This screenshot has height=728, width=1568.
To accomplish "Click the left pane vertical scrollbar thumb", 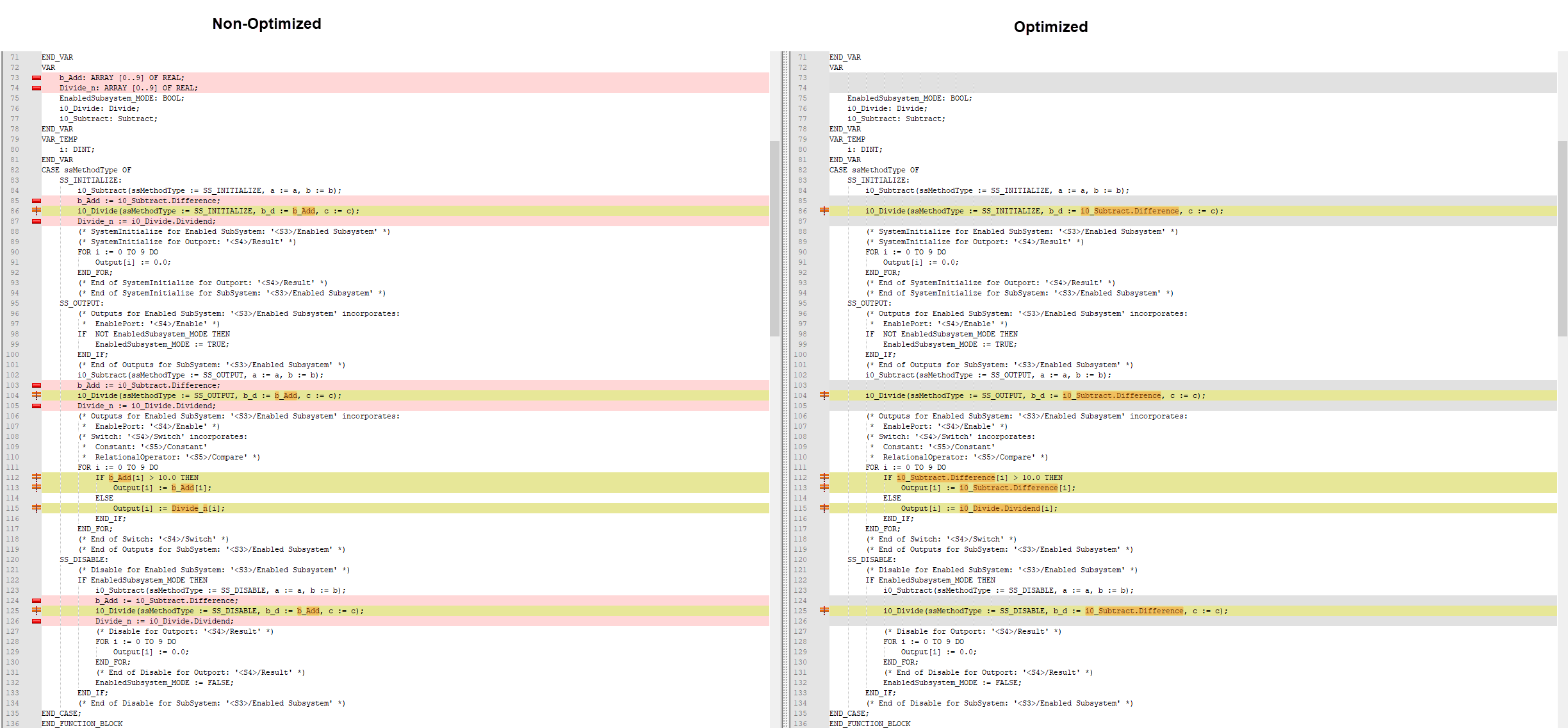I will pos(774,237).
